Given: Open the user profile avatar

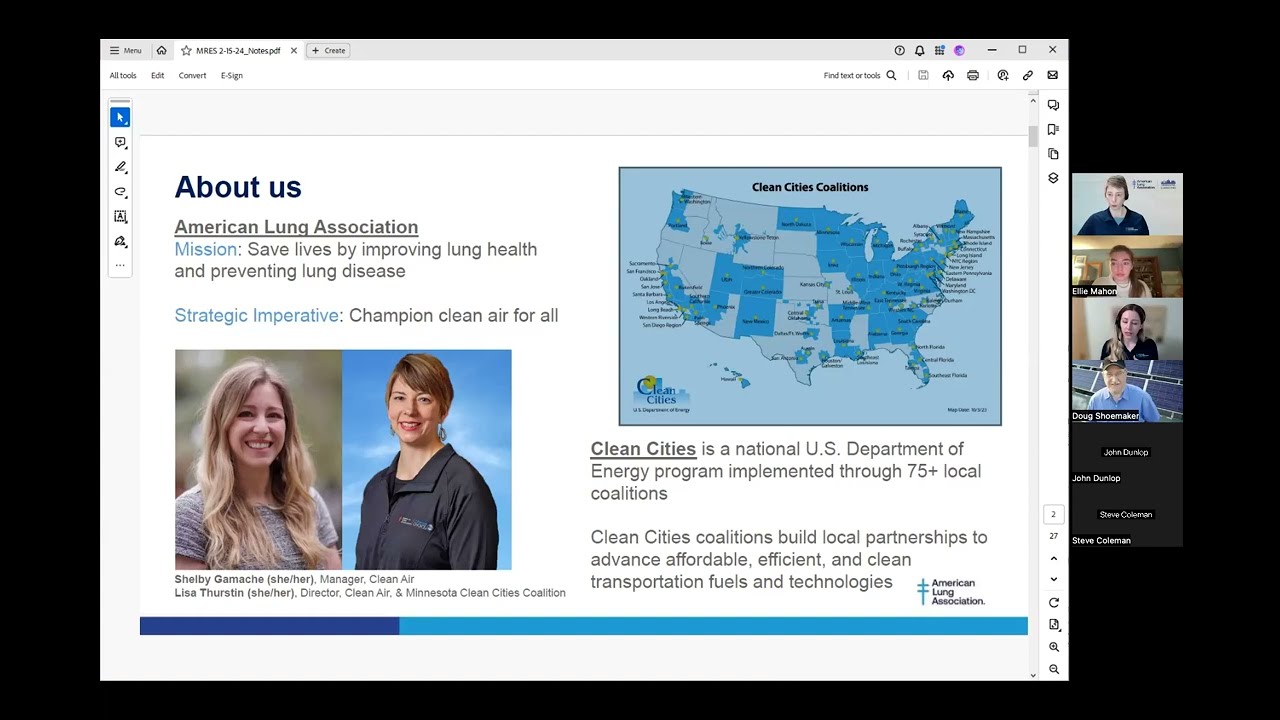Looking at the screenshot, I should pos(959,50).
